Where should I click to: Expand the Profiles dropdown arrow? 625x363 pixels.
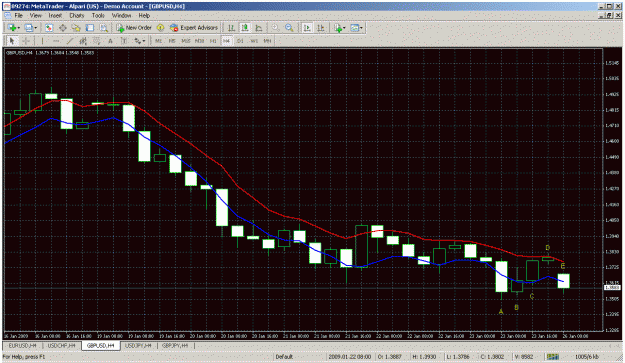click(35, 28)
